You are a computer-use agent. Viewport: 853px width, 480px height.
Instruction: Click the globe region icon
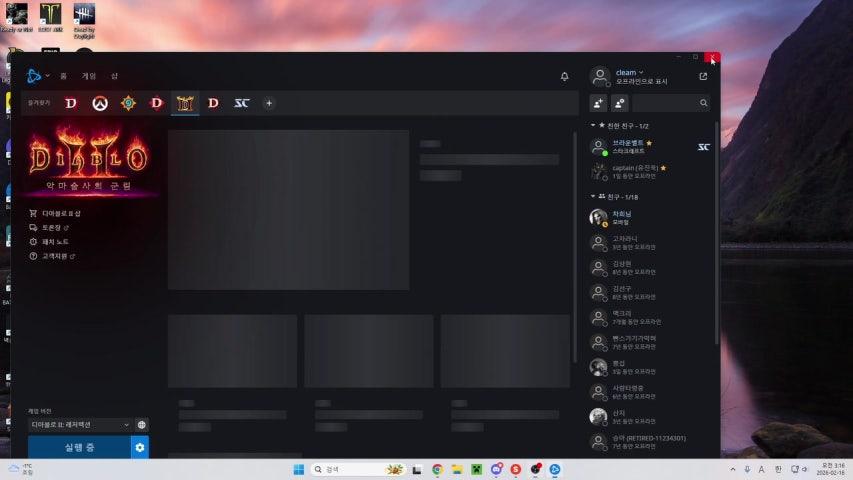[x=141, y=424]
